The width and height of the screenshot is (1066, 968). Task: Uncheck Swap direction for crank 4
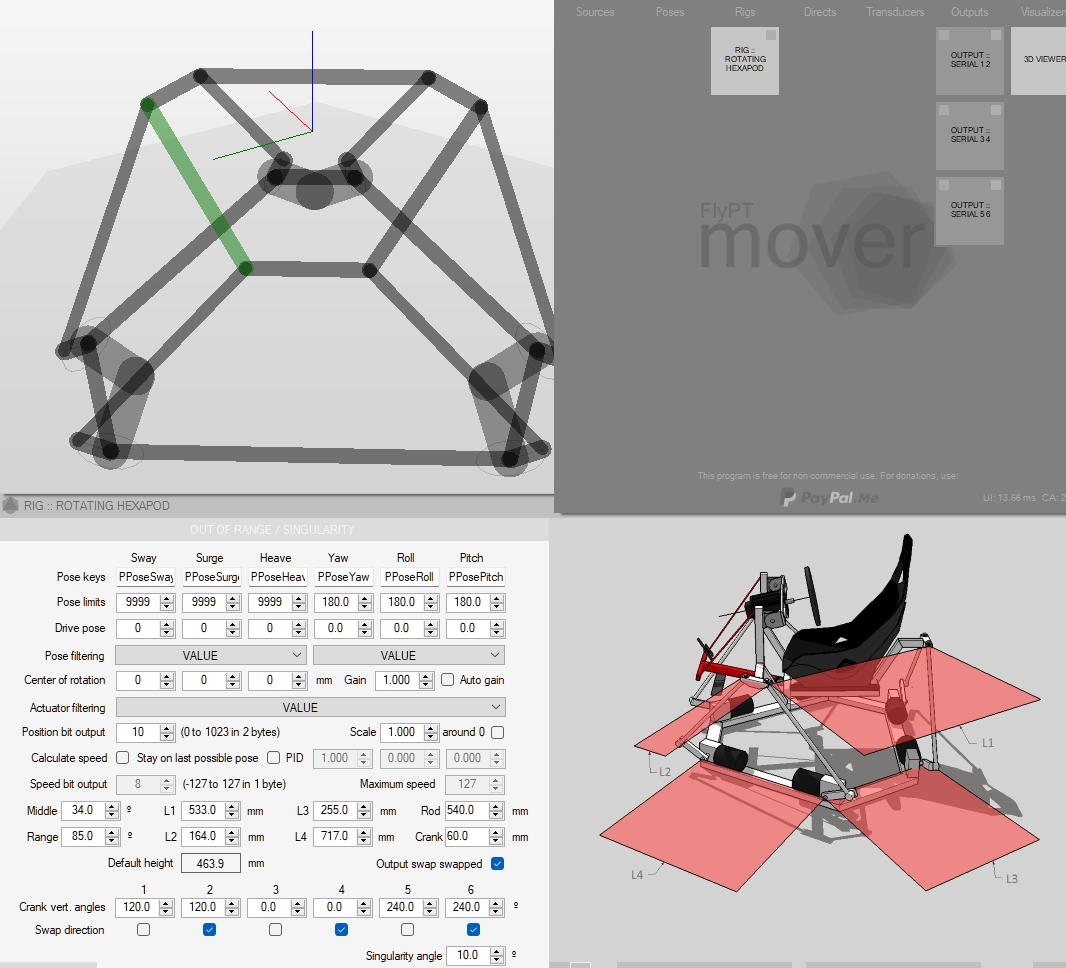[341, 929]
